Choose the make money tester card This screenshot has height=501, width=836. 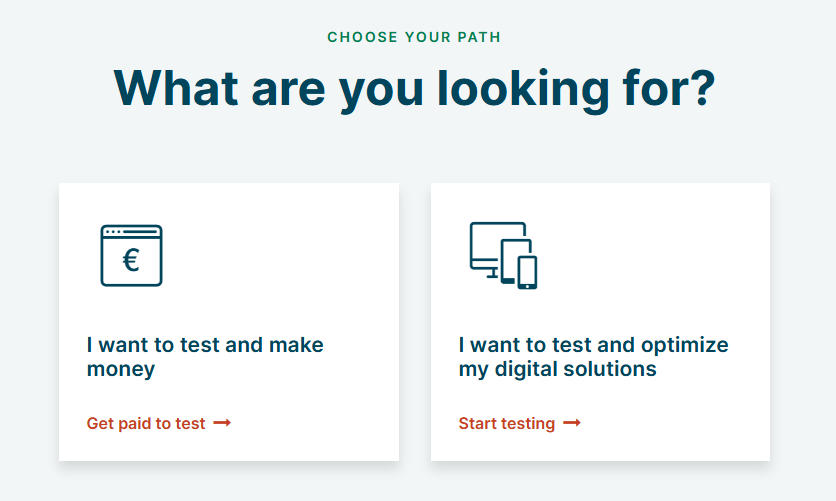[x=229, y=322]
